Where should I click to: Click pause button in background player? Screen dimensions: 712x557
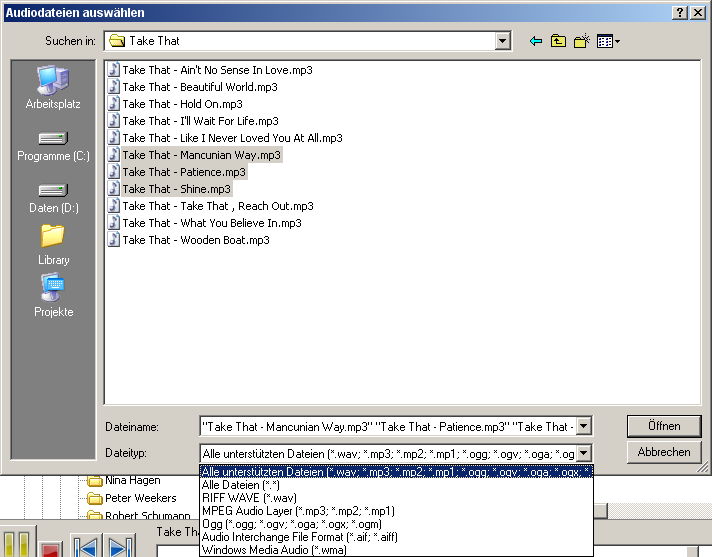click(x=16, y=542)
